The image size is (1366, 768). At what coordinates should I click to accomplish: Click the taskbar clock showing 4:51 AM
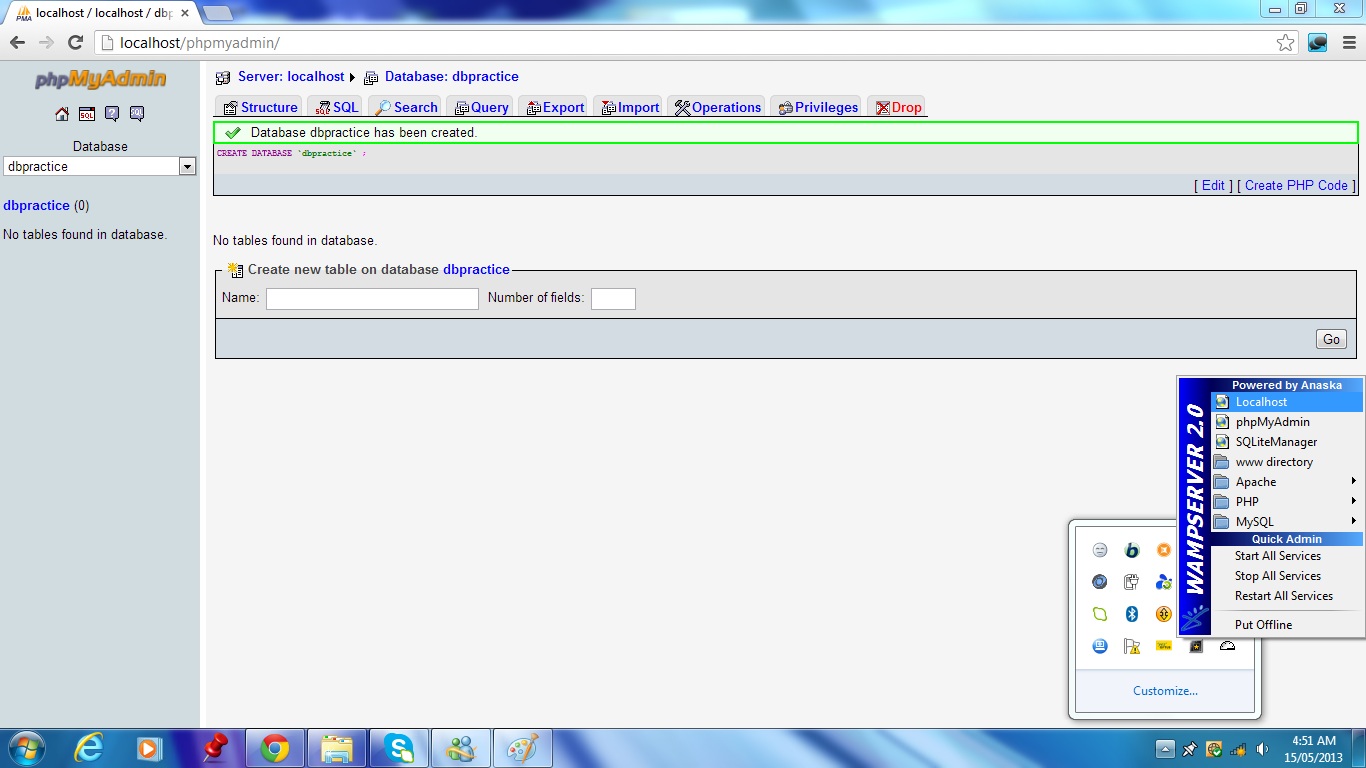click(x=1314, y=749)
